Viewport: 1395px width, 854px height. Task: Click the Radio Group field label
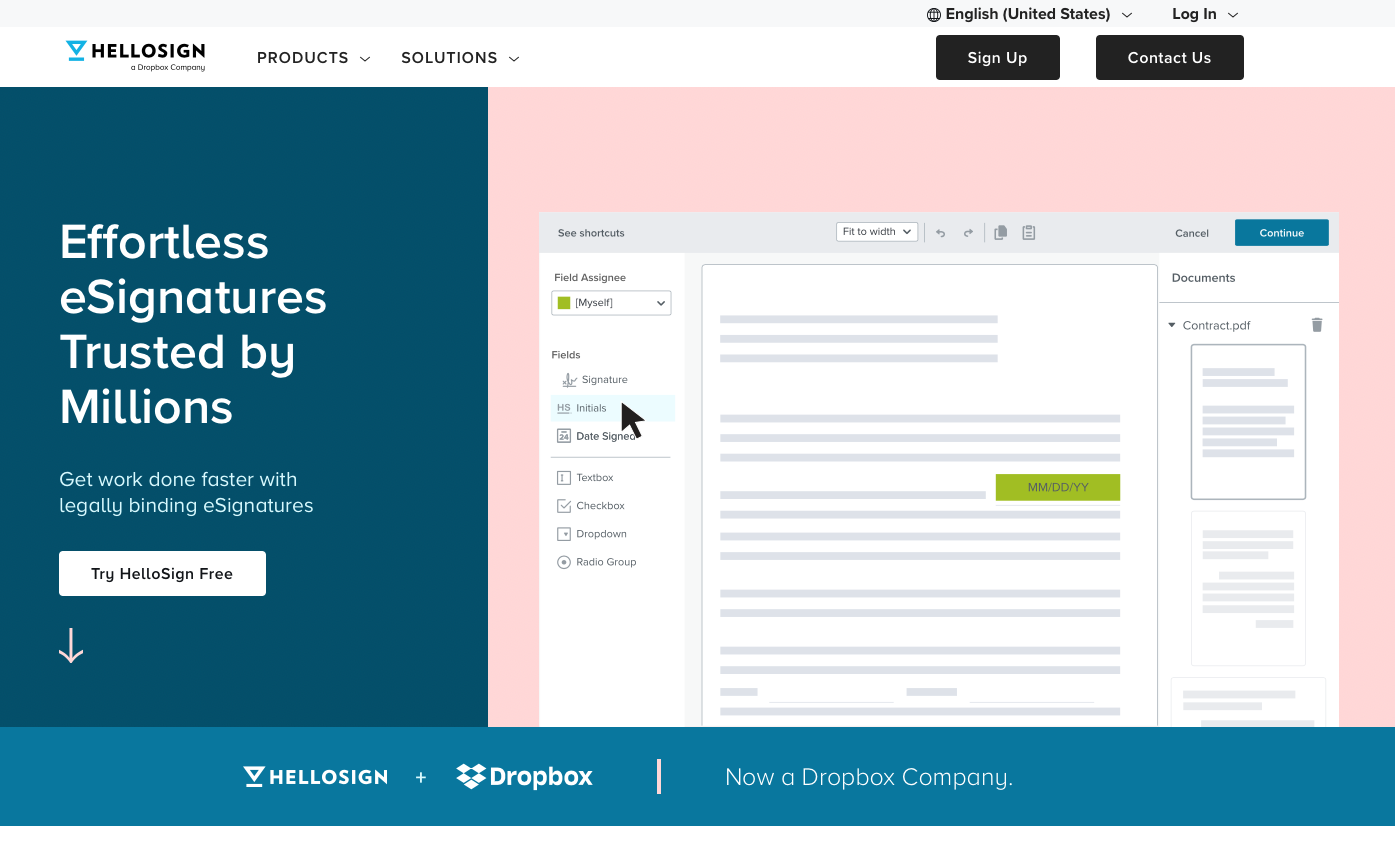tap(606, 562)
